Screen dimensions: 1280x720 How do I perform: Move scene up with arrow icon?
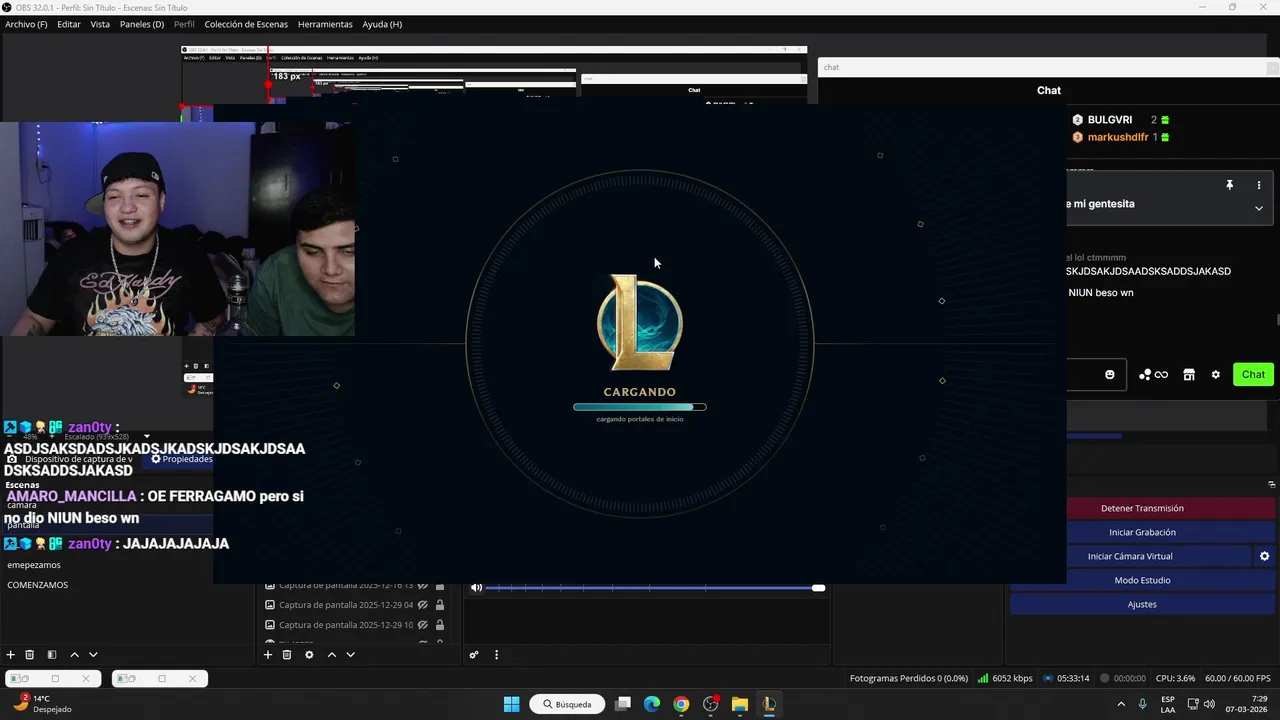click(x=74, y=655)
